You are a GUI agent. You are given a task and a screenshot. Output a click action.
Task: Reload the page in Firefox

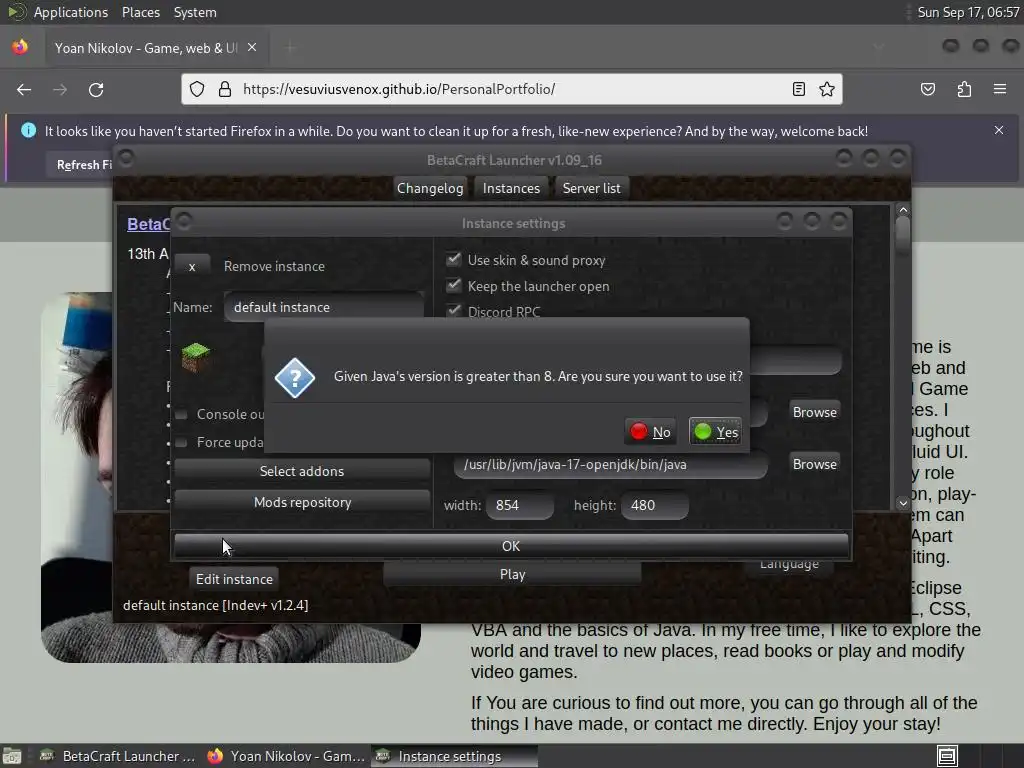point(96,89)
